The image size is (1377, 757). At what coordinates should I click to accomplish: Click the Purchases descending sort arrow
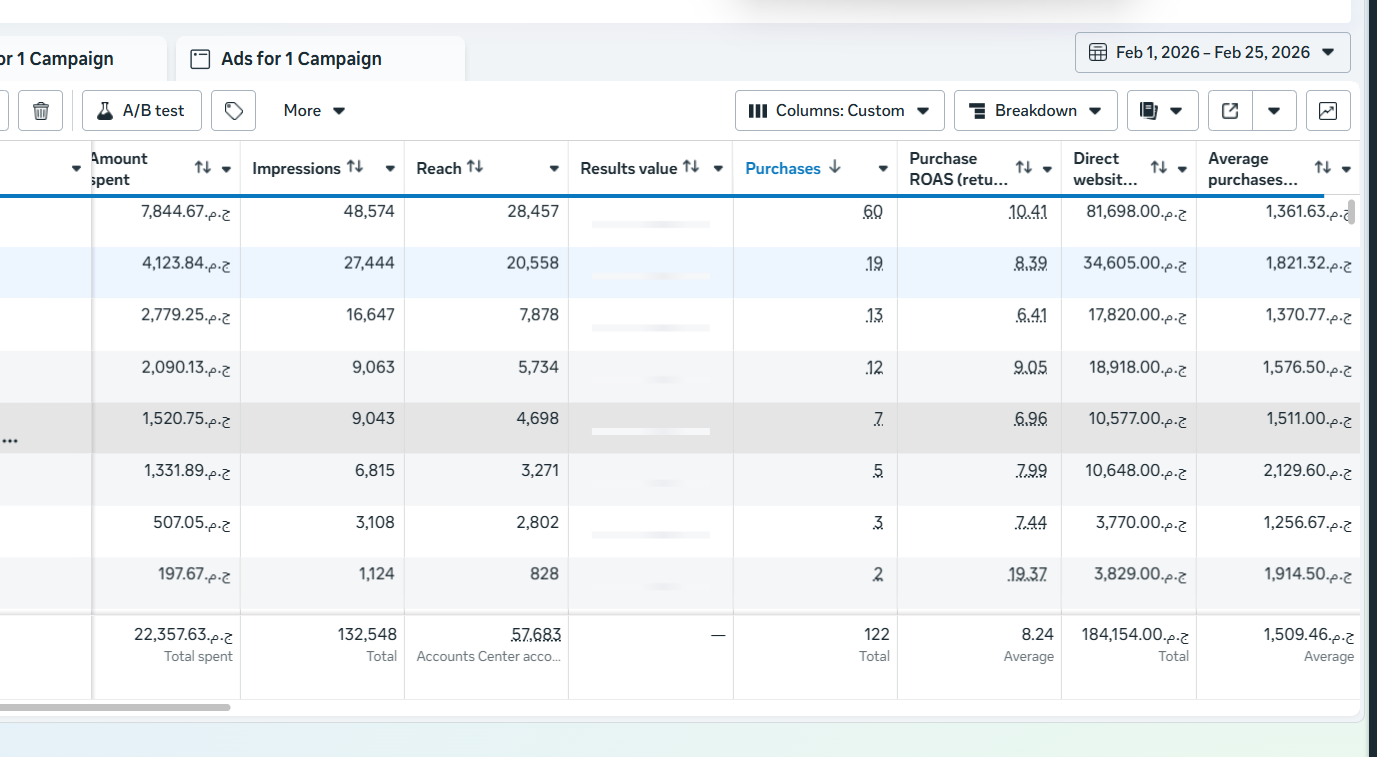[835, 168]
